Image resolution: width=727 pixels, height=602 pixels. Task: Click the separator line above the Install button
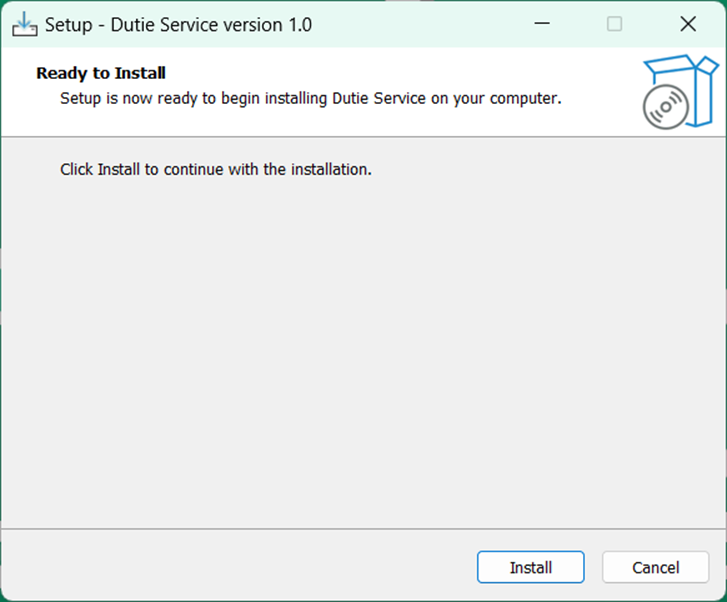point(360,529)
